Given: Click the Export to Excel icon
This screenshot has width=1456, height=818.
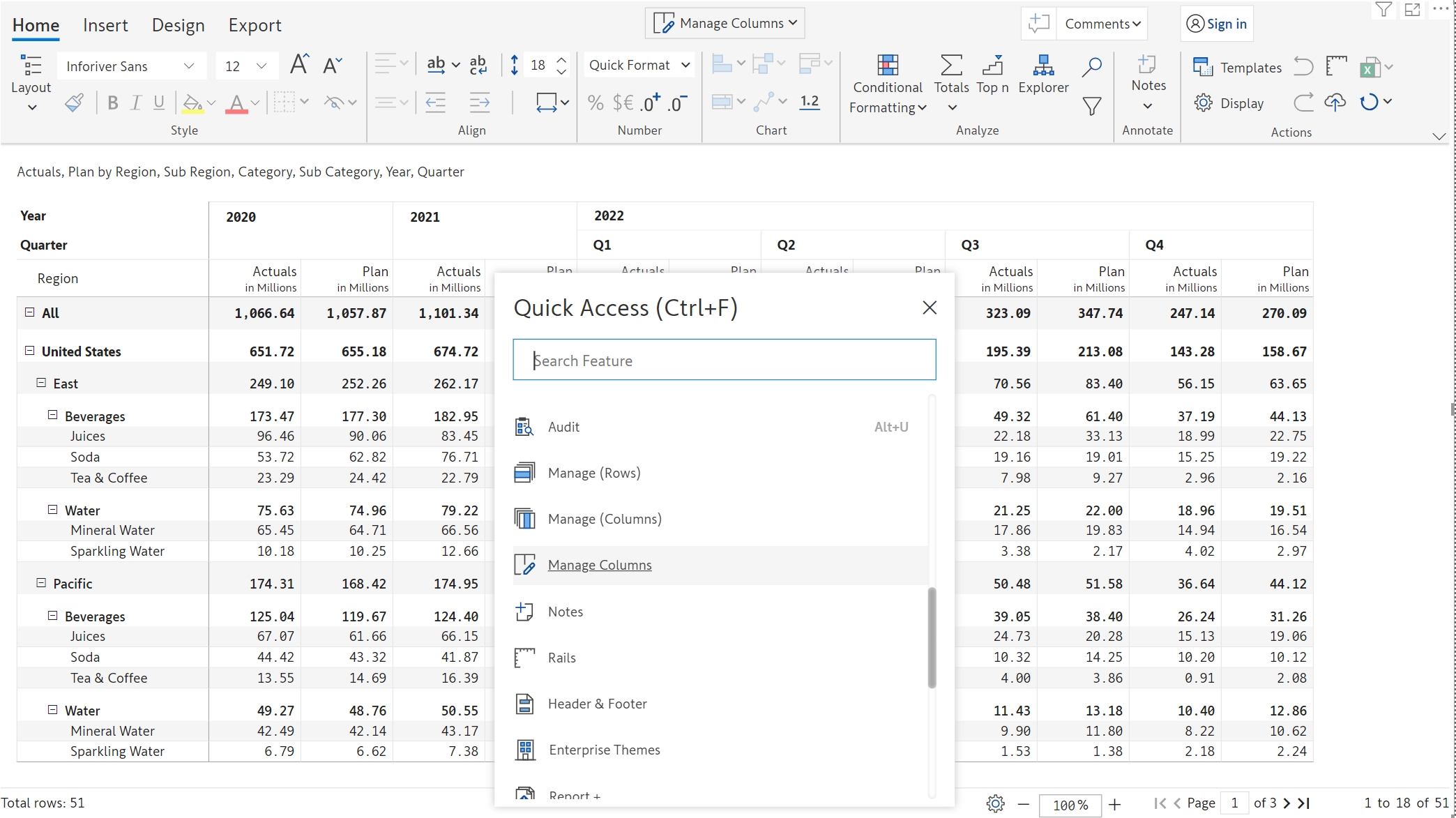Looking at the screenshot, I should coord(1370,68).
